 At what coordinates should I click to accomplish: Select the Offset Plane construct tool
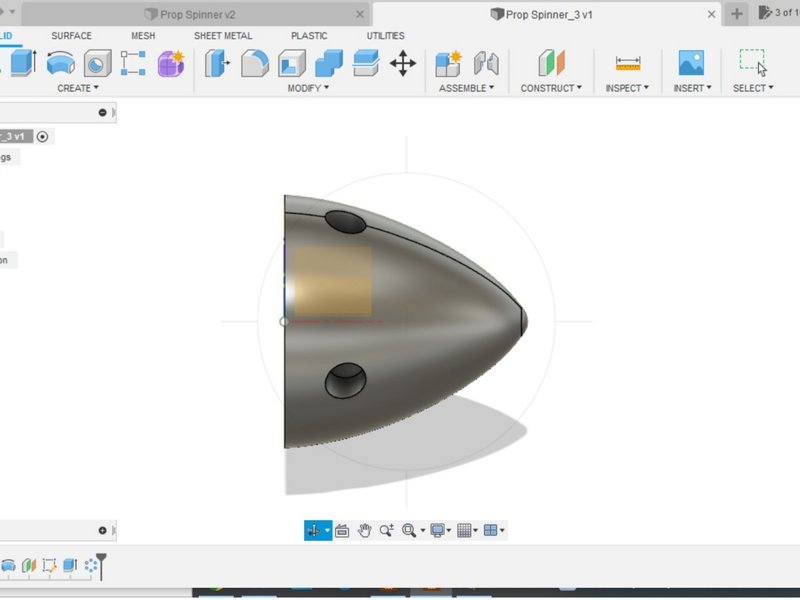click(x=552, y=63)
